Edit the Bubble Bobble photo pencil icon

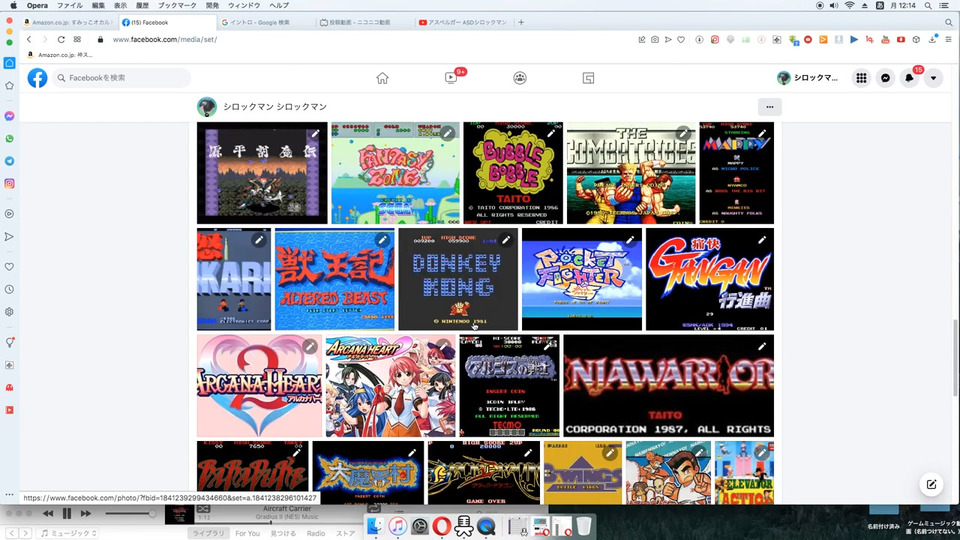[x=550, y=133]
